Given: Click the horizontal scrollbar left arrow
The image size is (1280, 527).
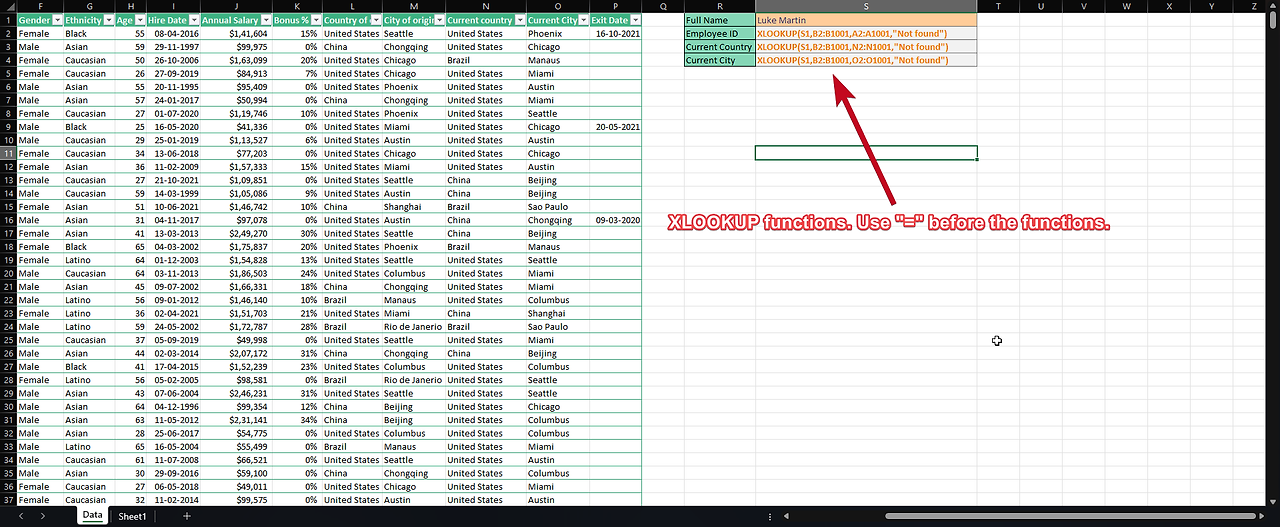Looking at the screenshot, I should [x=785, y=516].
